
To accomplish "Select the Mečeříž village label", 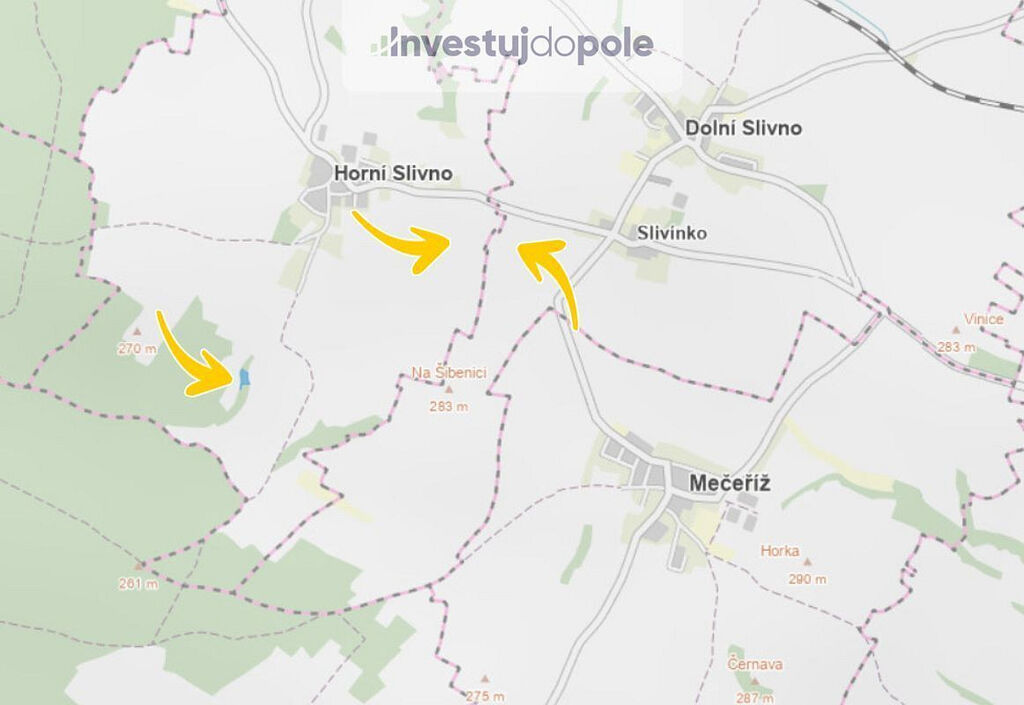I will click(730, 484).
